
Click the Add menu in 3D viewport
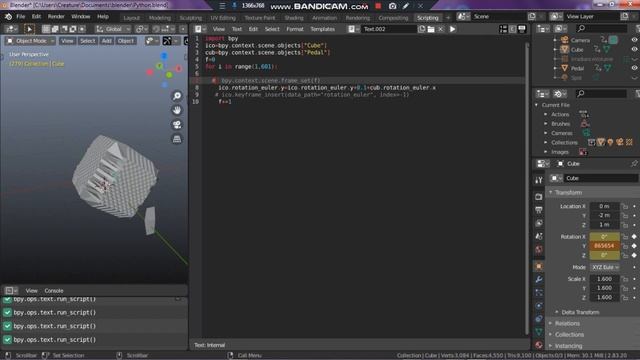click(x=107, y=41)
